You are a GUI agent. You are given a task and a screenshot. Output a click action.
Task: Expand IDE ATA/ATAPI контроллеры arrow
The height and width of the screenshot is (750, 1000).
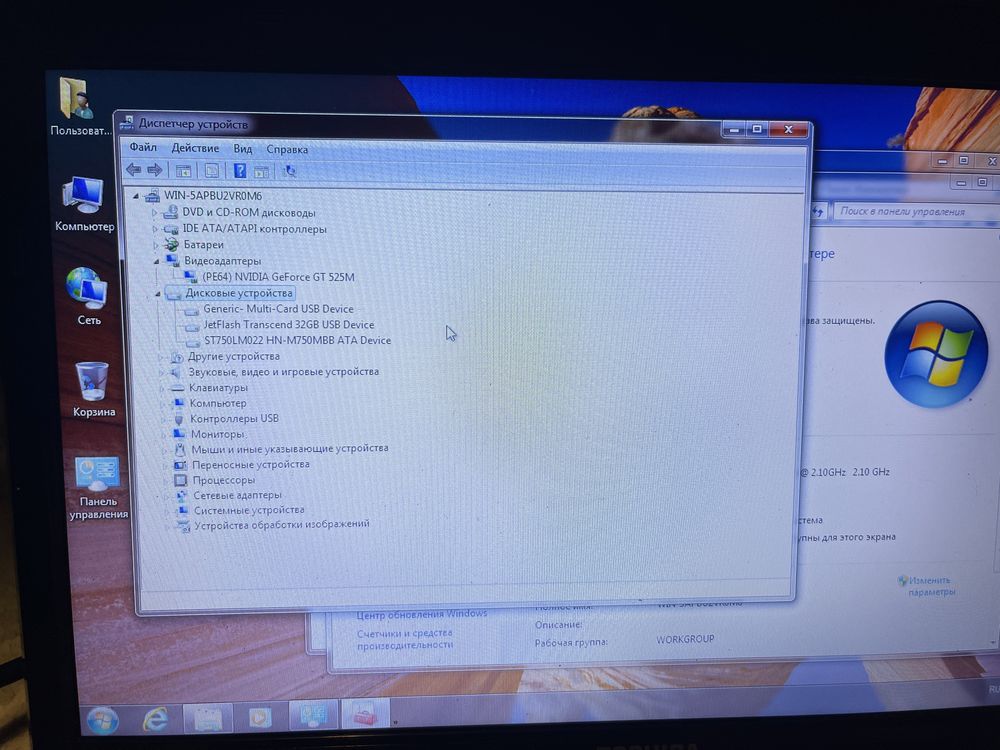155,229
